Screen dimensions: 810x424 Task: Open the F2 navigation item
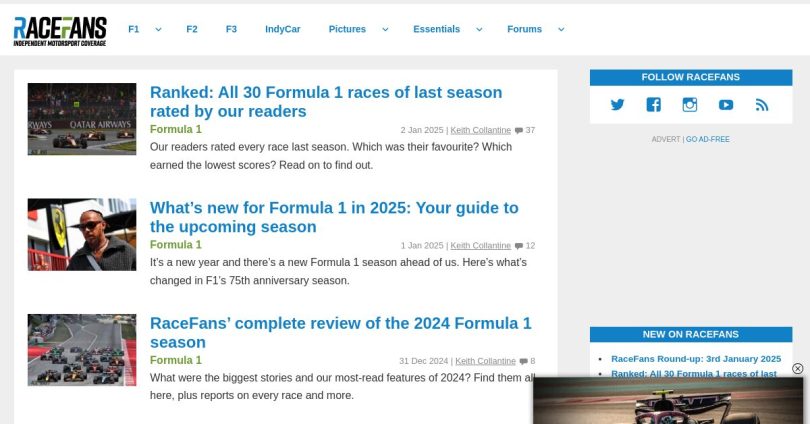point(192,30)
